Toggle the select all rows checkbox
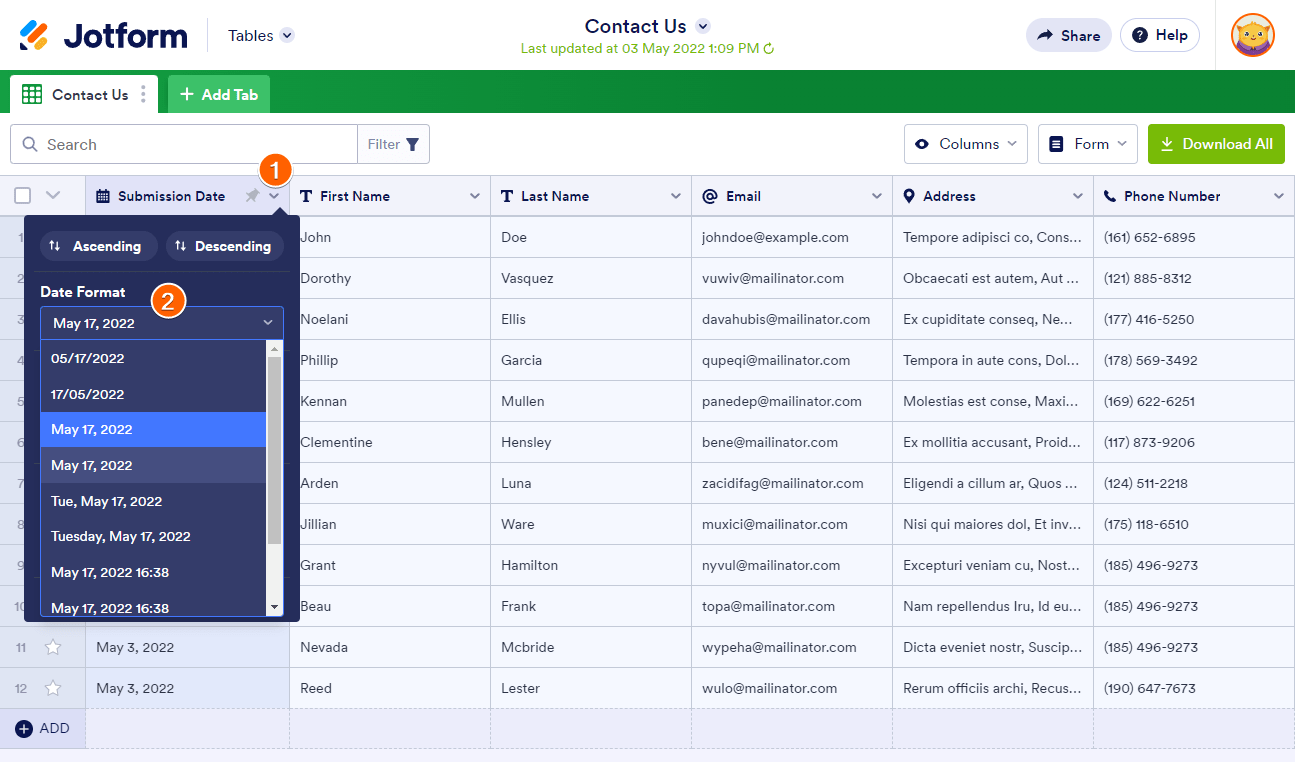Screen dimensions: 1295x762 point(23,196)
